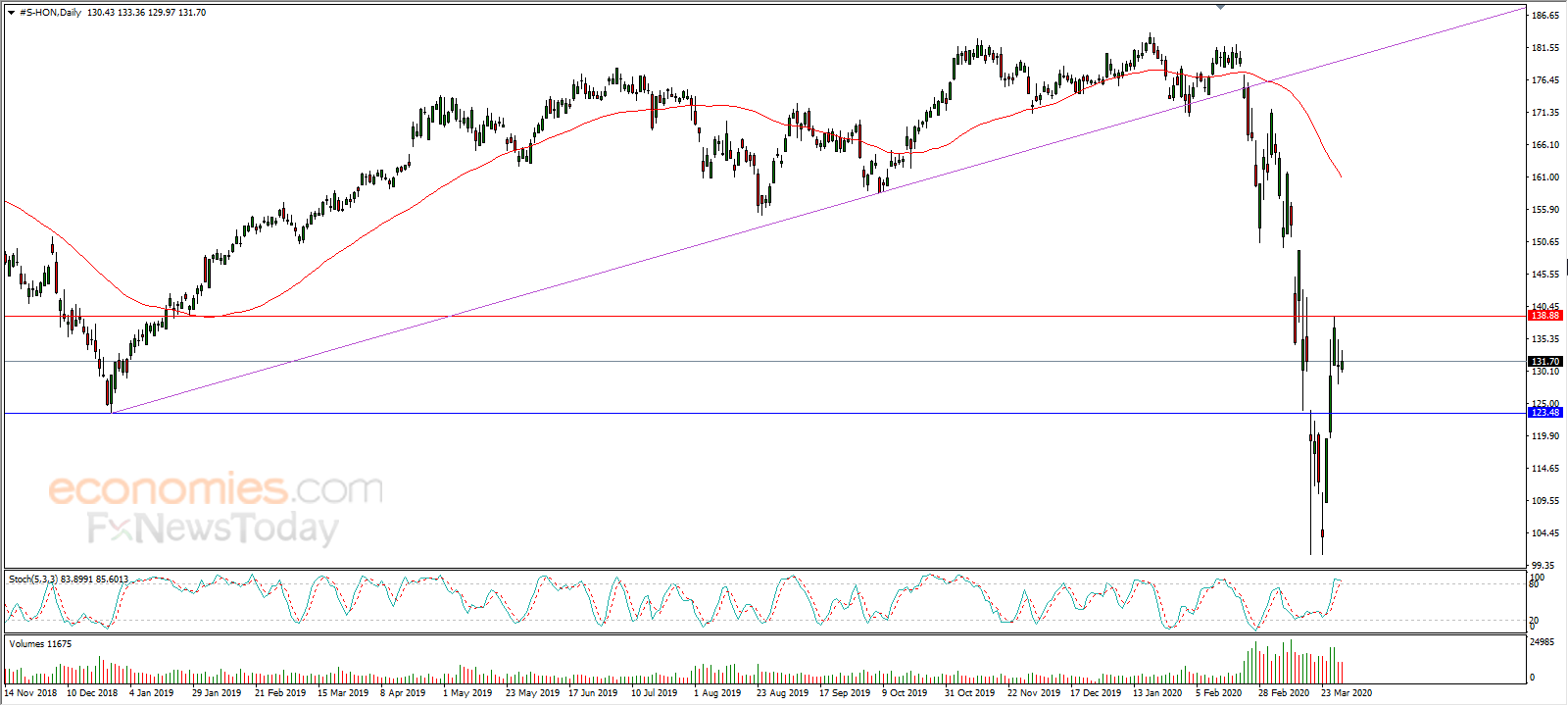Click the dark horizontal line at 123.48
The image size is (1568, 706).
point(764,413)
